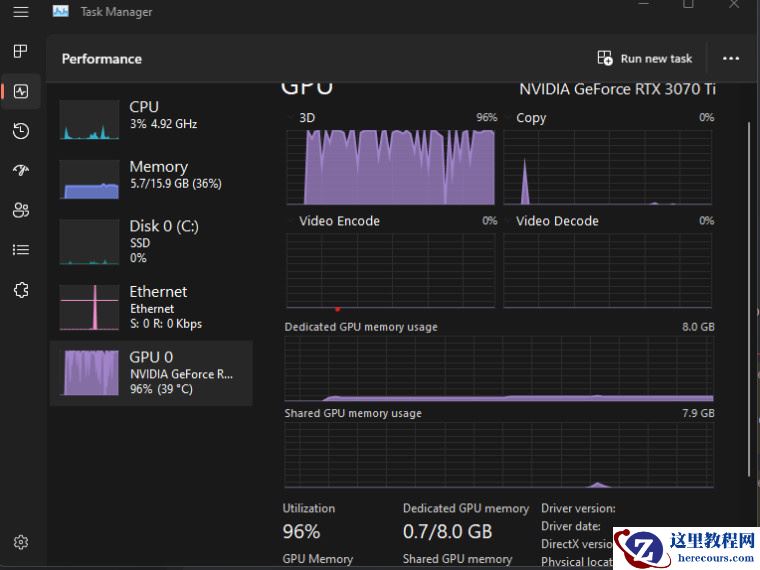Click the '5.7/15.9 GB (36%)' memory reading
Image resolution: width=760 pixels, height=570 pixels.
tap(175, 184)
